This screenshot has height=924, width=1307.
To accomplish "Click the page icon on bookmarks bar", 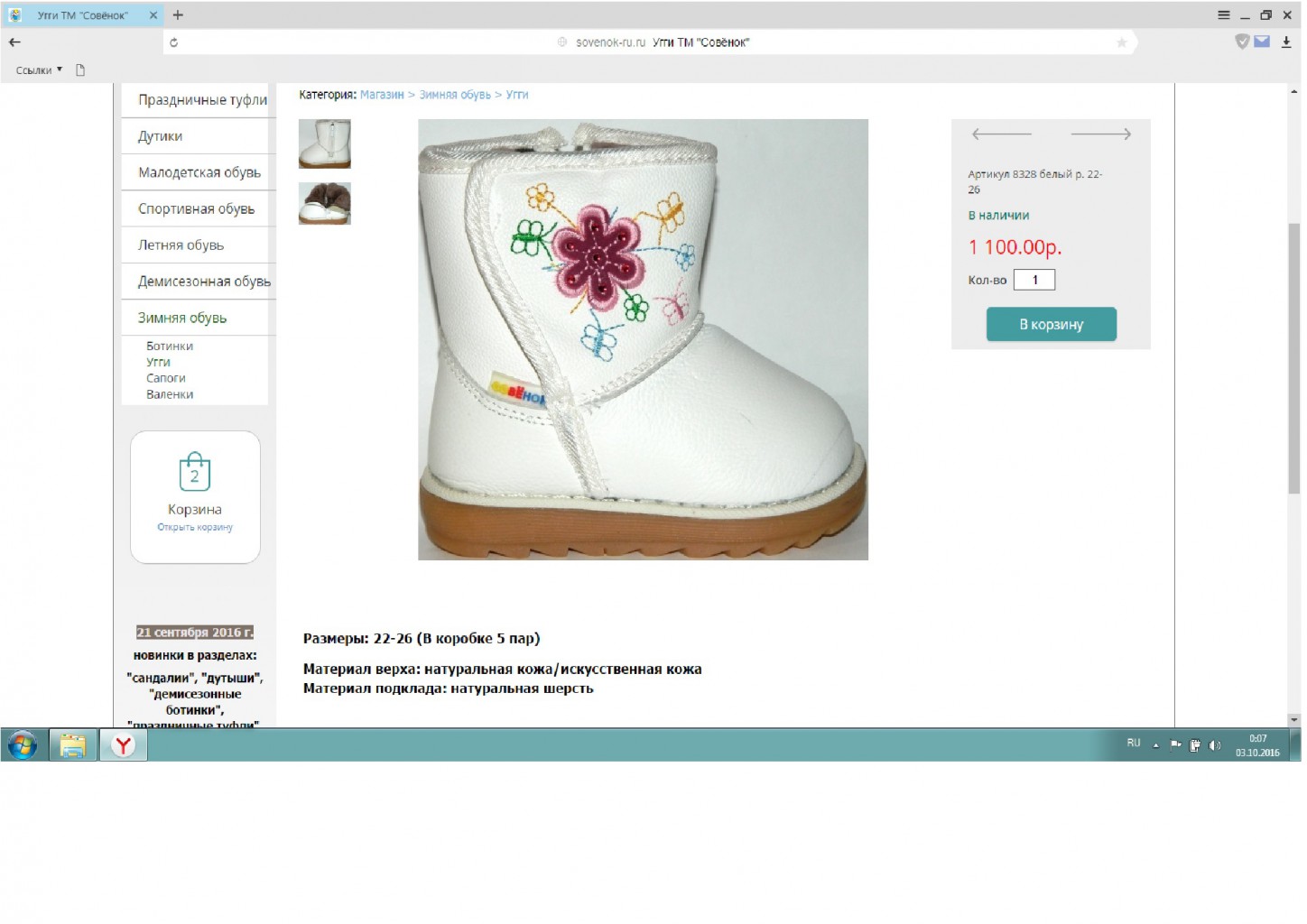I will pyautogui.click(x=80, y=69).
